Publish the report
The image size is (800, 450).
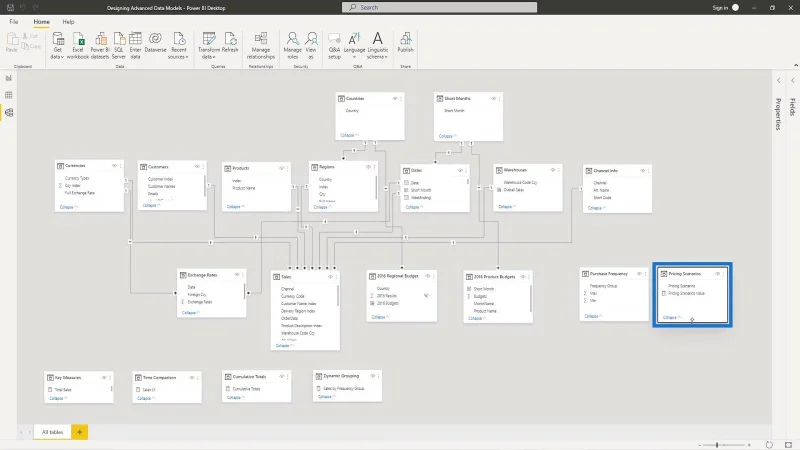[x=406, y=43]
